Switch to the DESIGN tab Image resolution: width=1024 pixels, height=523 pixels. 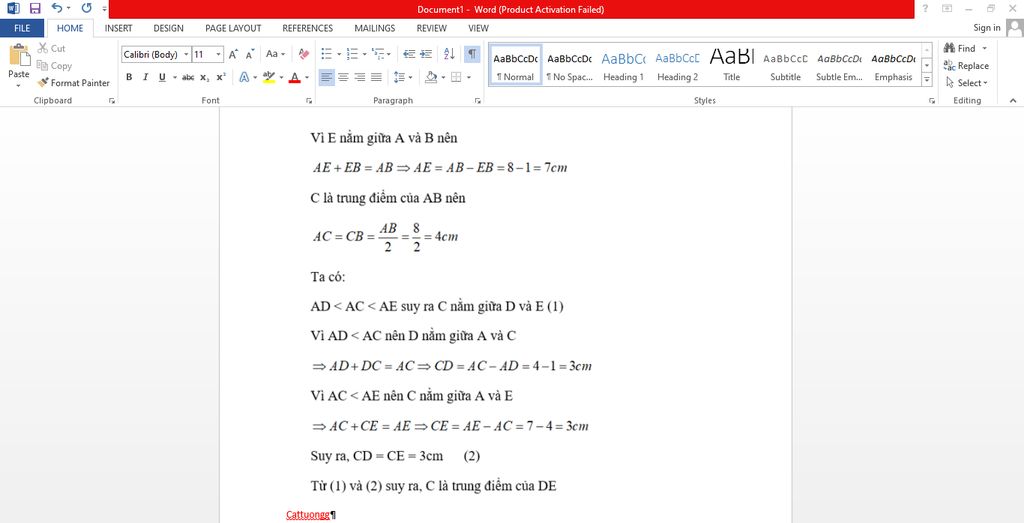(168, 28)
